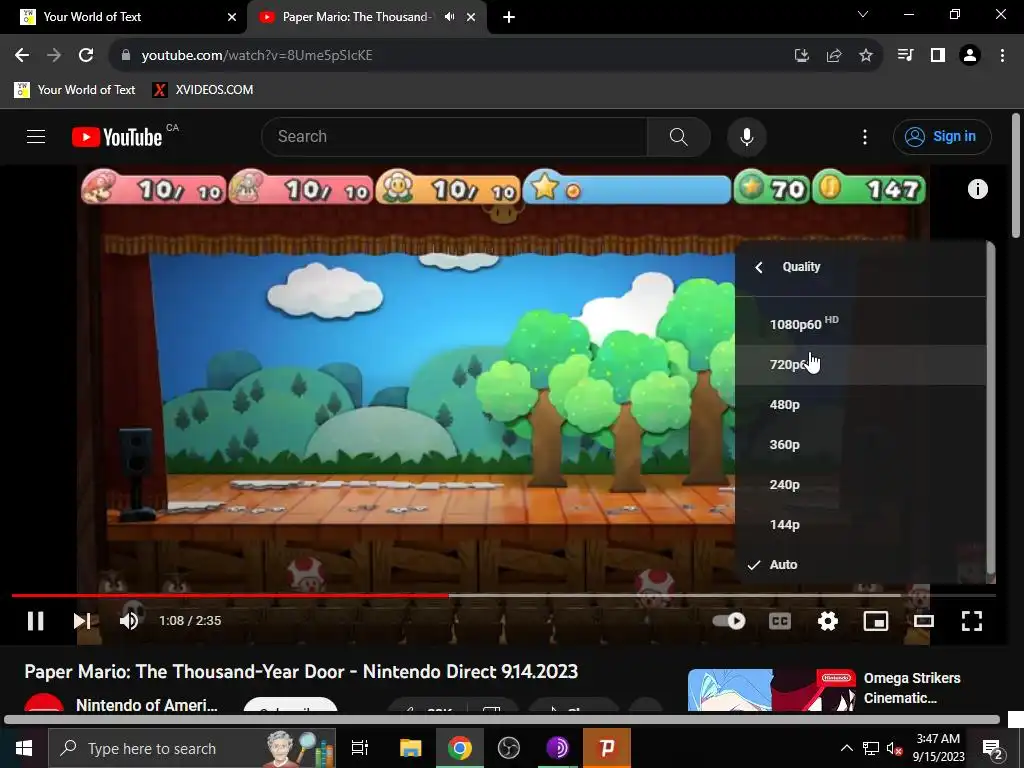Click the video info card icon

978,189
